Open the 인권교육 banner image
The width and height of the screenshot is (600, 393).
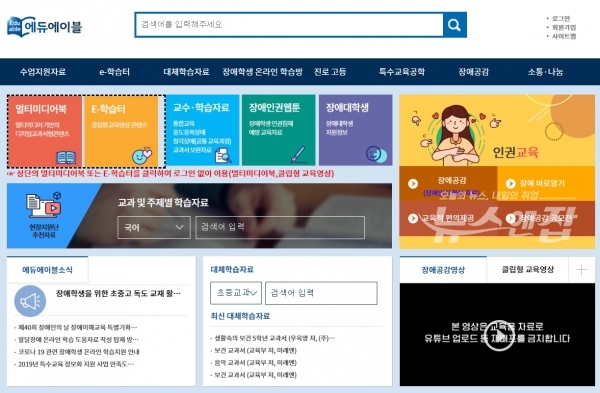point(497,130)
